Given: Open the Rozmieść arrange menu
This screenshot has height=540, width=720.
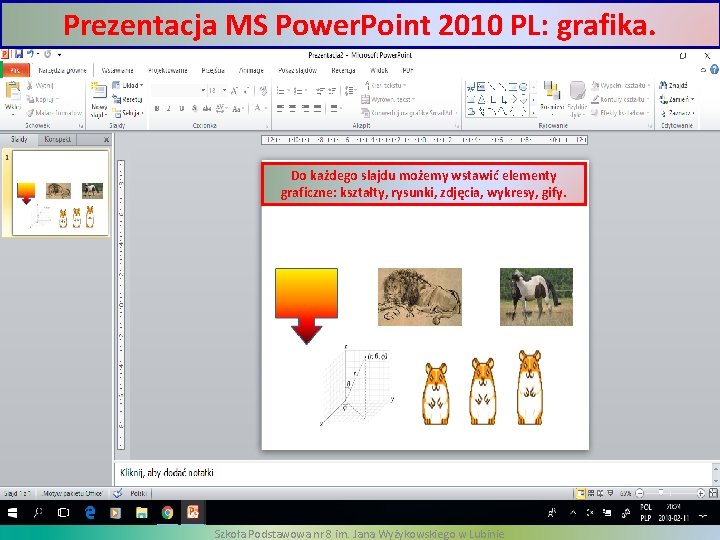Looking at the screenshot, I should (551, 97).
